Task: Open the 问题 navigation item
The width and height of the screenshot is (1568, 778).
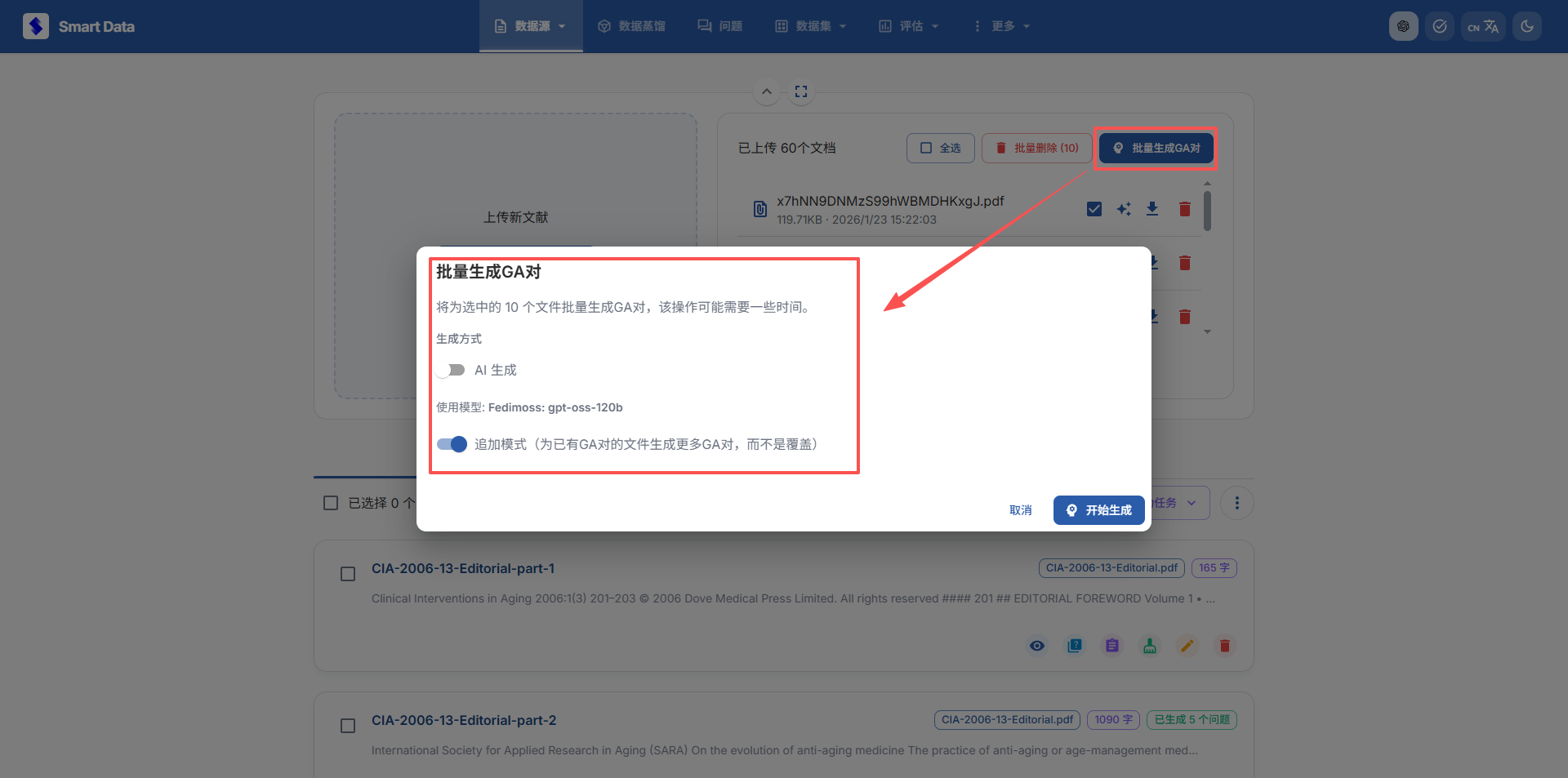Action: [x=719, y=26]
